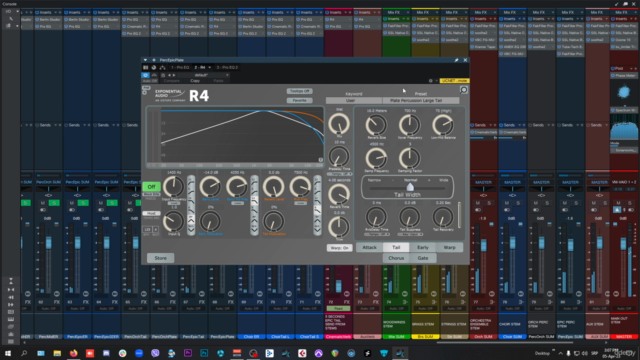The width and height of the screenshot is (640, 360).
Task: Pin the PercEpicPlate plugin window
Action: tap(456, 60)
